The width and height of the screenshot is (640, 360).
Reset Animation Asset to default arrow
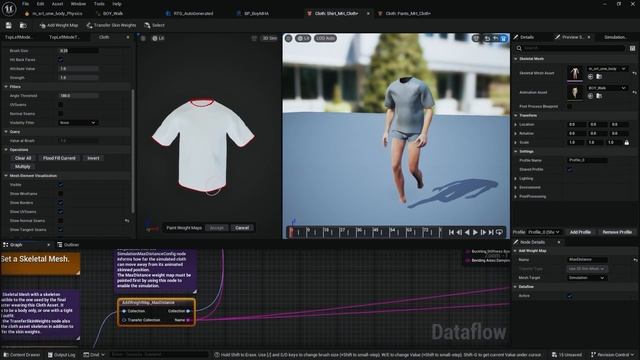click(635, 92)
